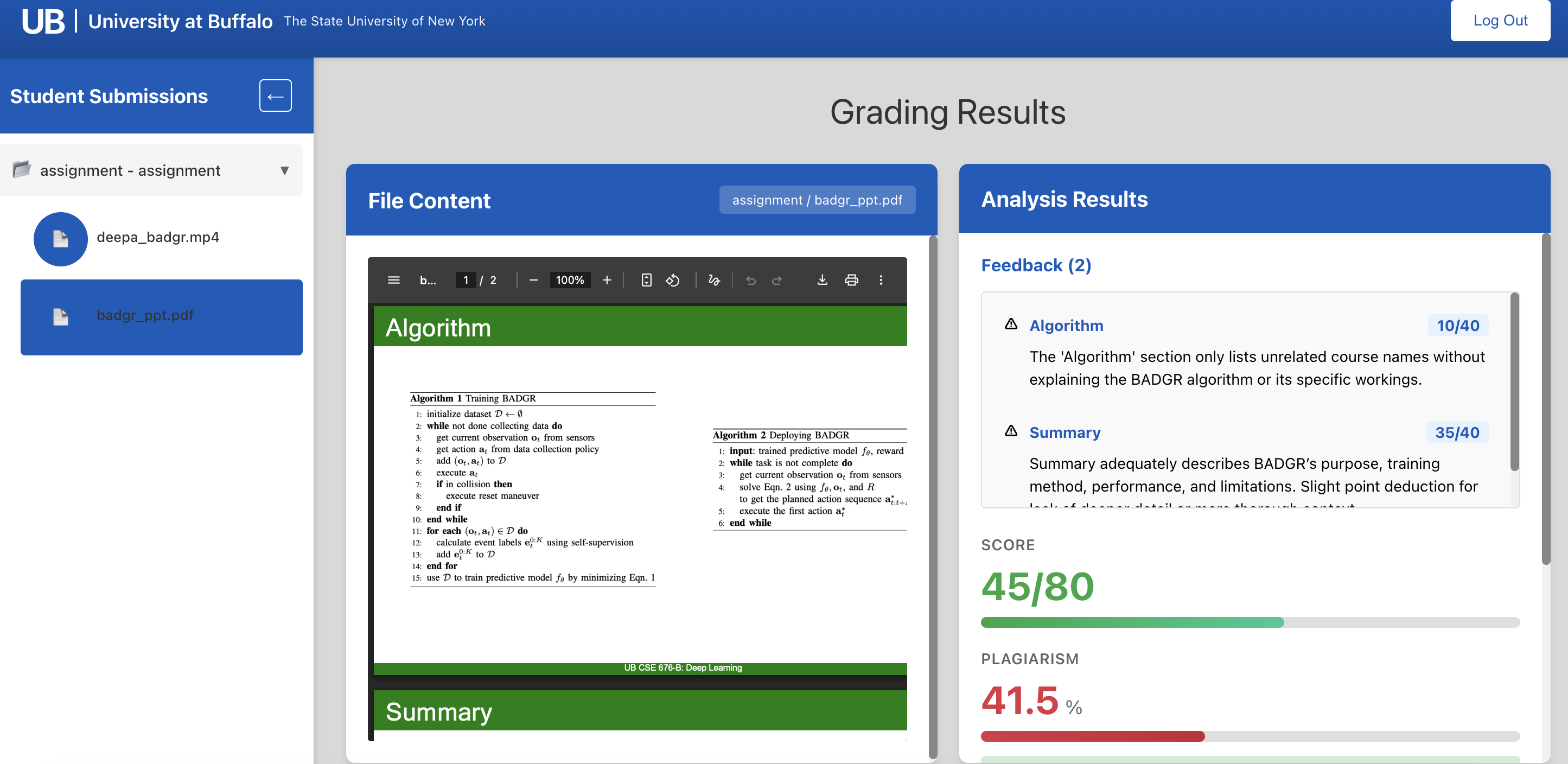
Task: Click the PDF page number field
Action: tap(466, 280)
